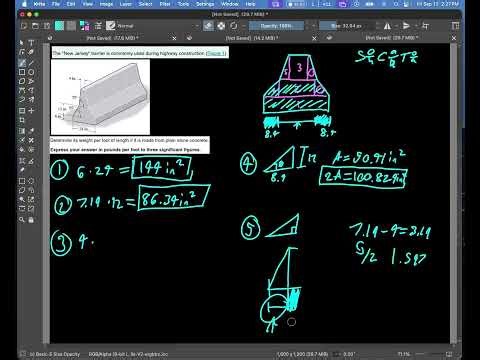Image resolution: width=480 pixels, height=360 pixels.
Task: Open the Apple menu
Action: [x=24, y=4]
